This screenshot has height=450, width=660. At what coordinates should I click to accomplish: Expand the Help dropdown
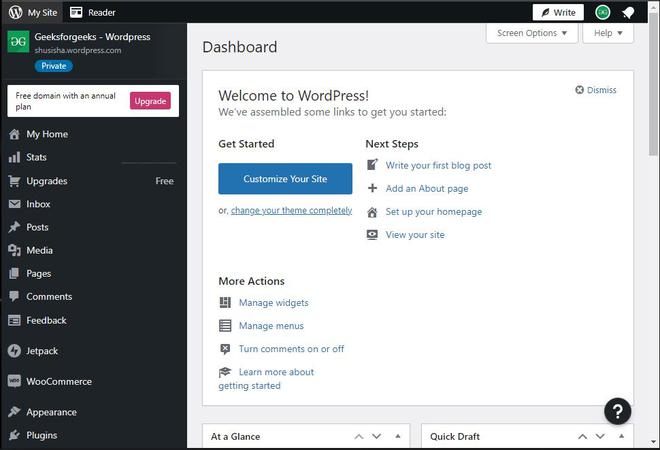tap(608, 33)
